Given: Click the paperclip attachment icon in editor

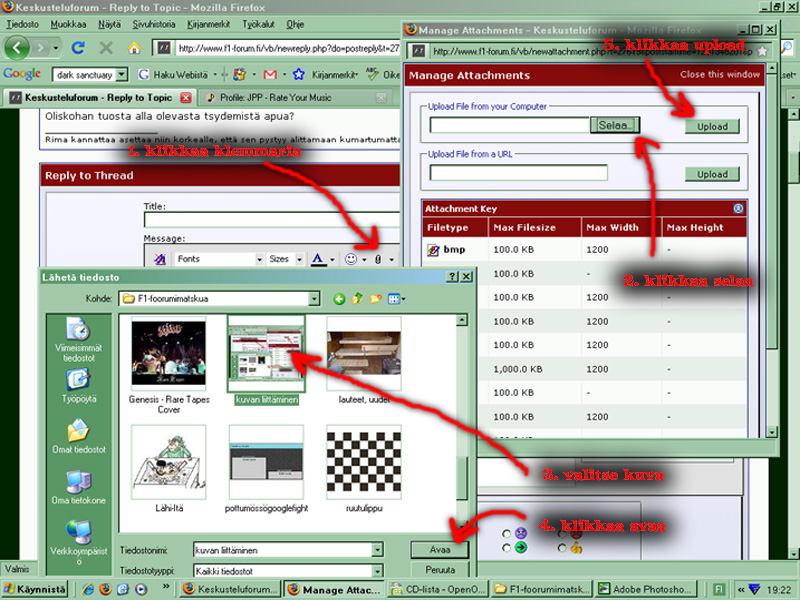Looking at the screenshot, I should (x=378, y=259).
